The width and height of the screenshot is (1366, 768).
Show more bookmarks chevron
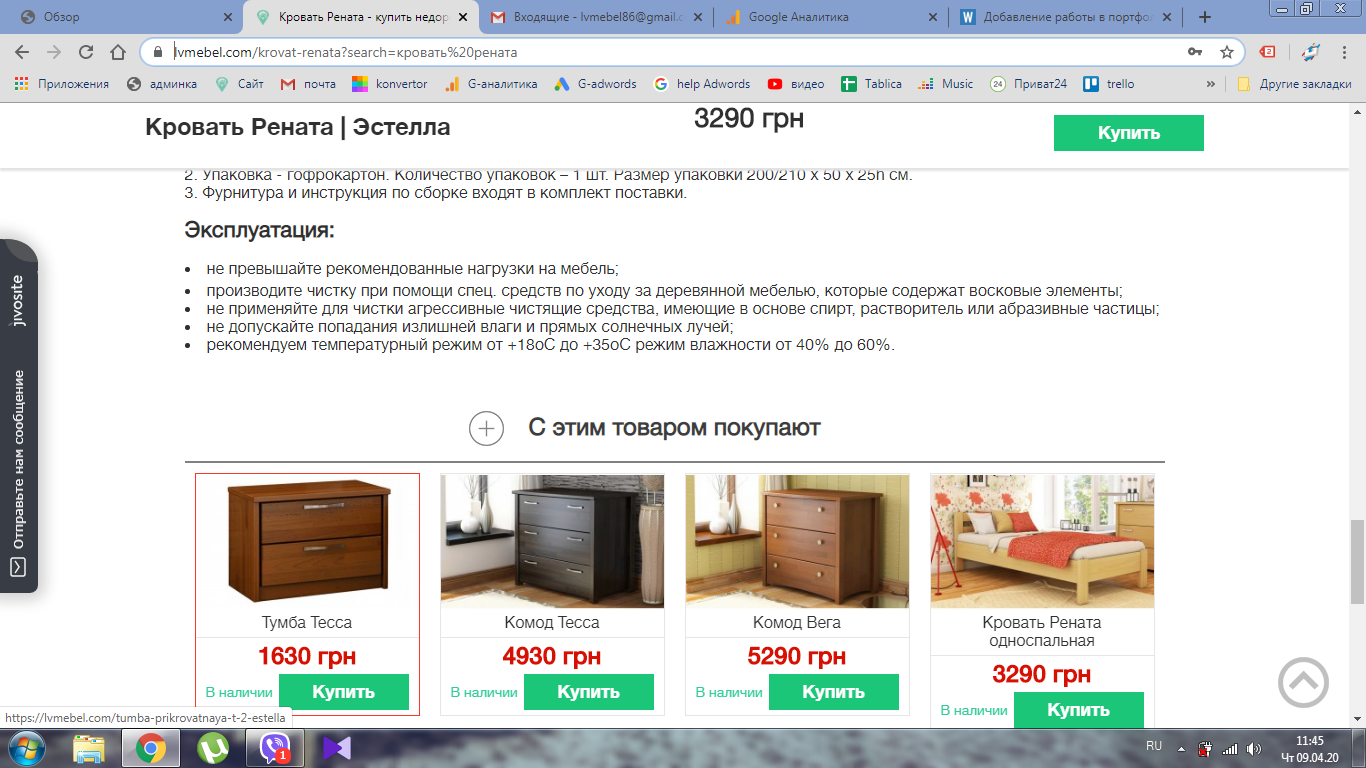[1211, 84]
